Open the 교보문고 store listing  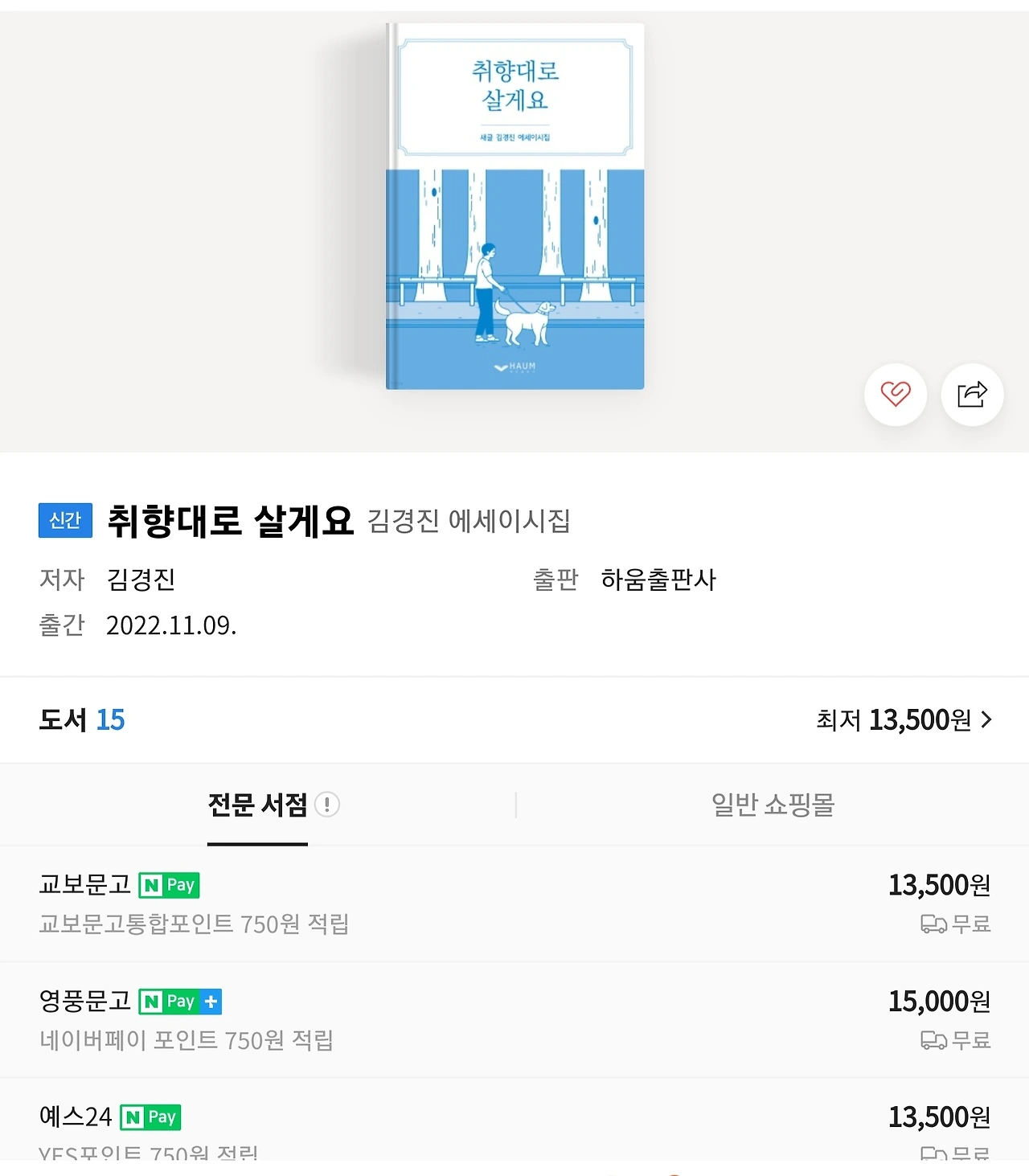514,904
